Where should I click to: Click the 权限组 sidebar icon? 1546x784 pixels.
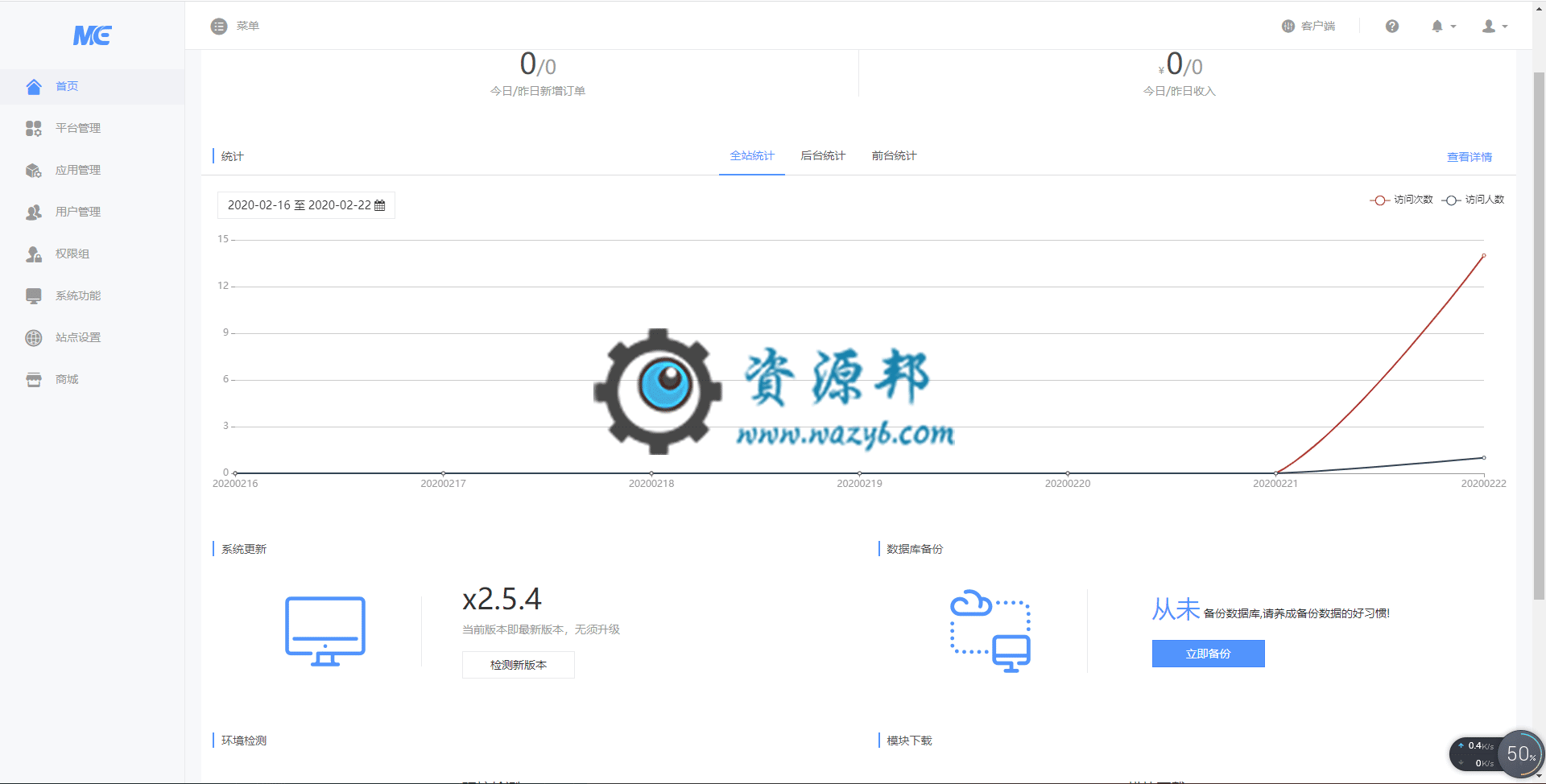34,254
